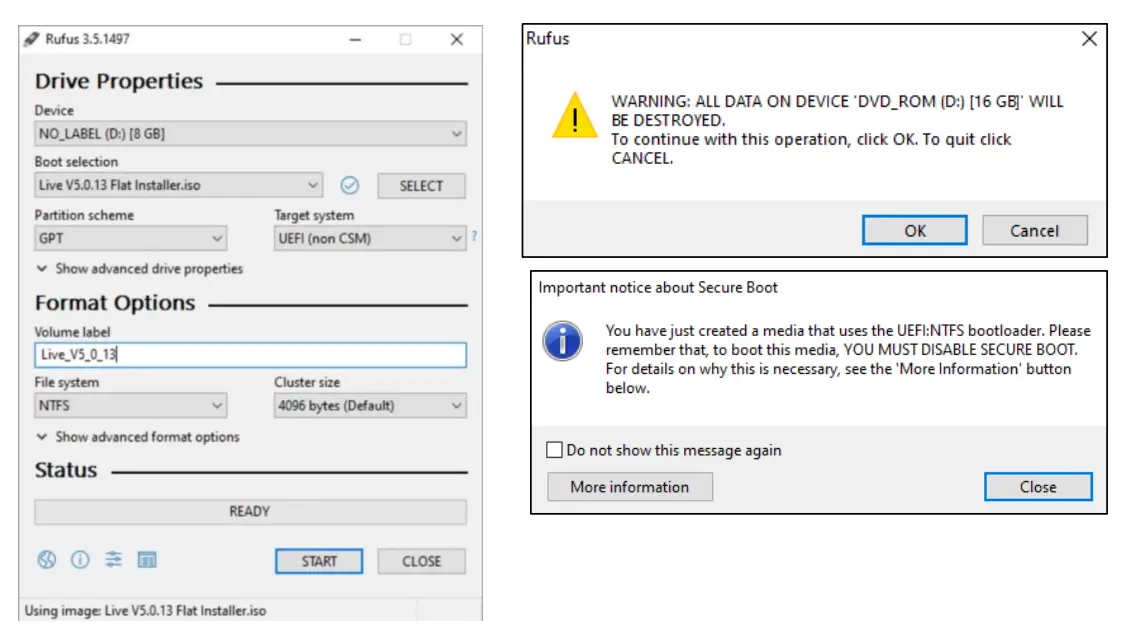Click the 'Status' heading
1132x636 pixels.
[x=66, y=471]
